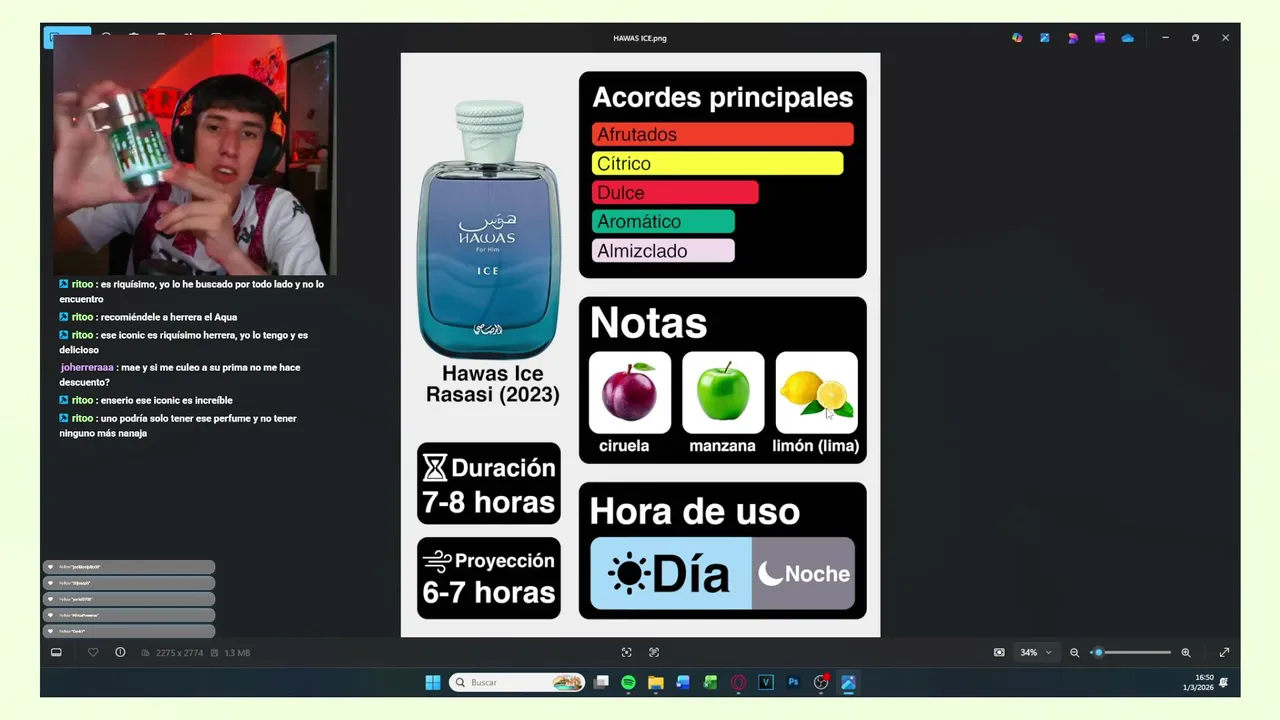Click the actual-size icon in bottom center
The image size is (1280, 720).
click(x=654, y=652)
